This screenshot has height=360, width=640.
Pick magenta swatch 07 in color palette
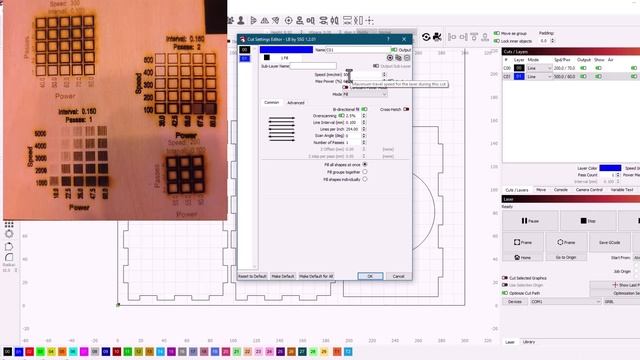point(84,352)
